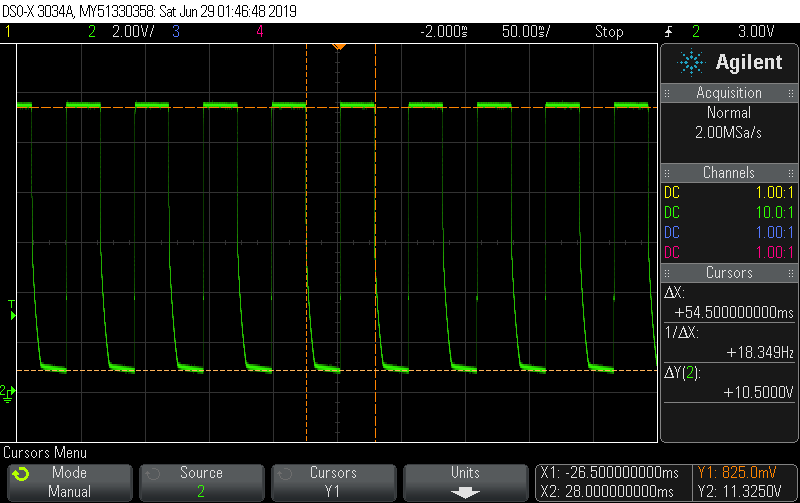Click the ΔY(2) value +10.5000V

pyautogui.click(x=758, y=392)
